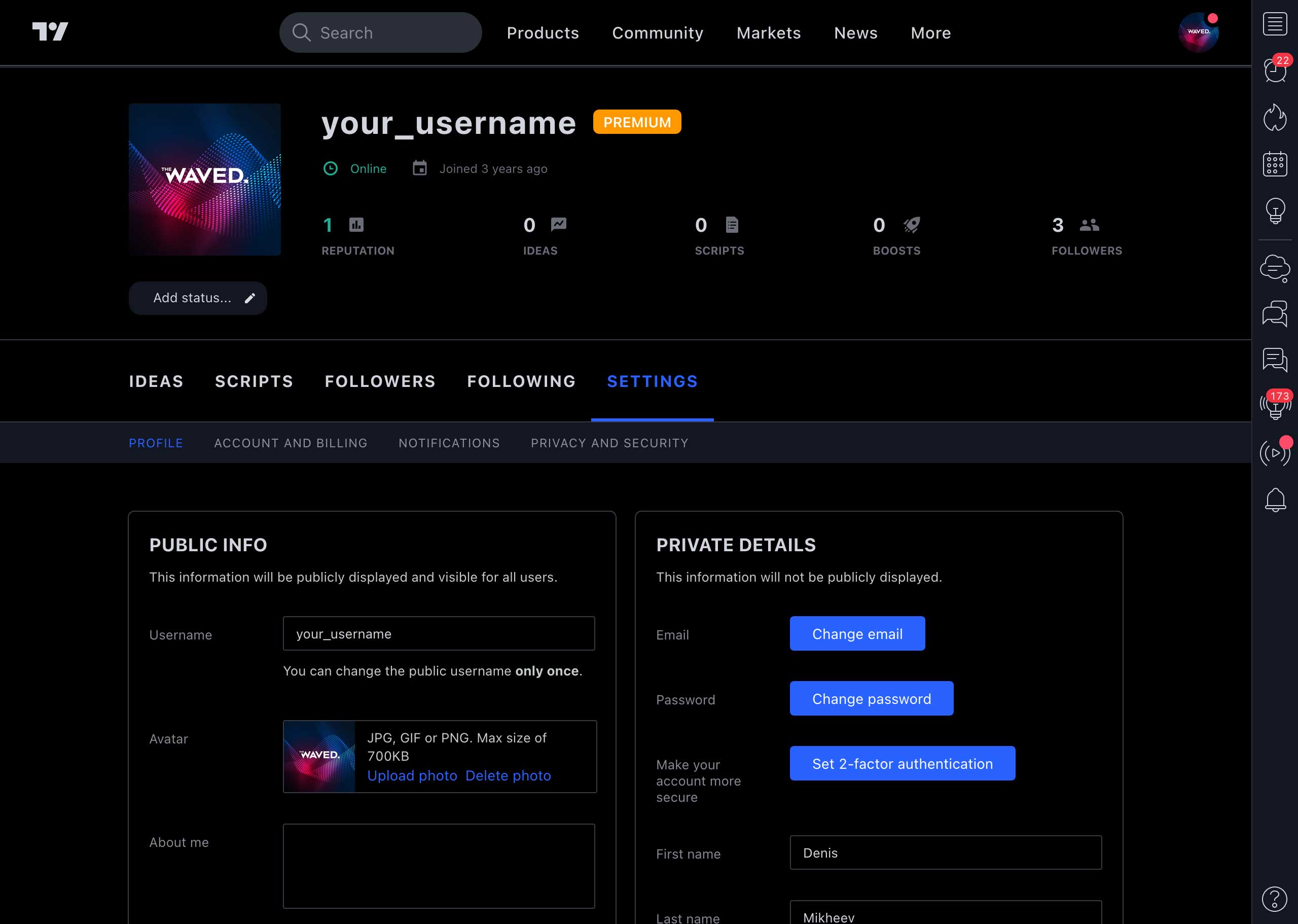Viewport: 1298px width, 924px height.
Task: Click the scripts document icon
Action: (732, 225)
